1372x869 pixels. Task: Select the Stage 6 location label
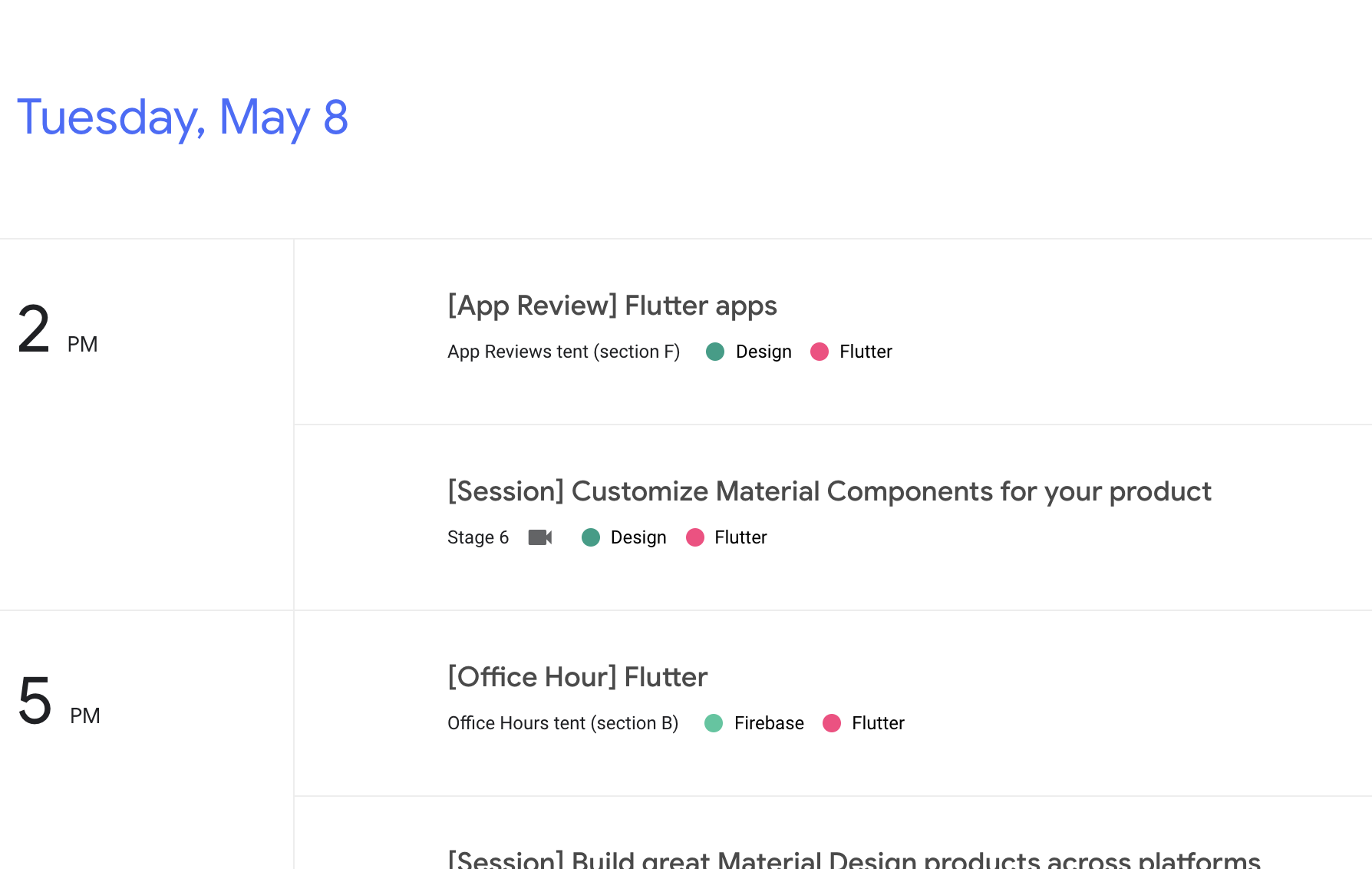coord(478,537)
